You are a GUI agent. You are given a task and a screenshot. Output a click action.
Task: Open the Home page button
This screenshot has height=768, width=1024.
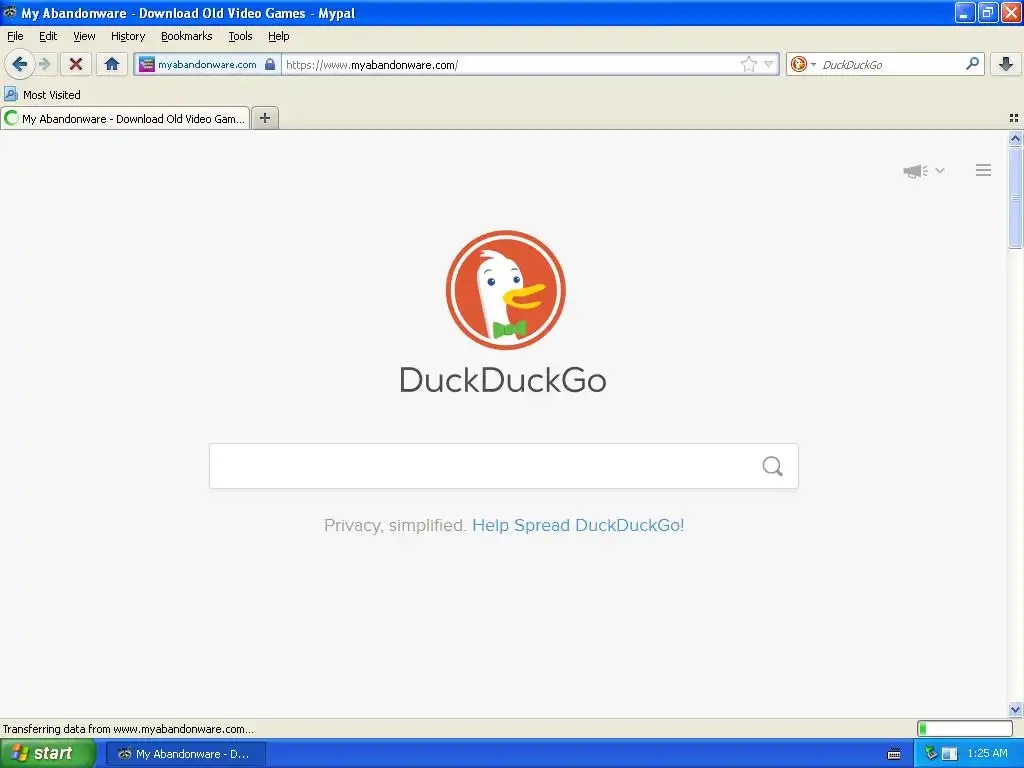(112, 64)
